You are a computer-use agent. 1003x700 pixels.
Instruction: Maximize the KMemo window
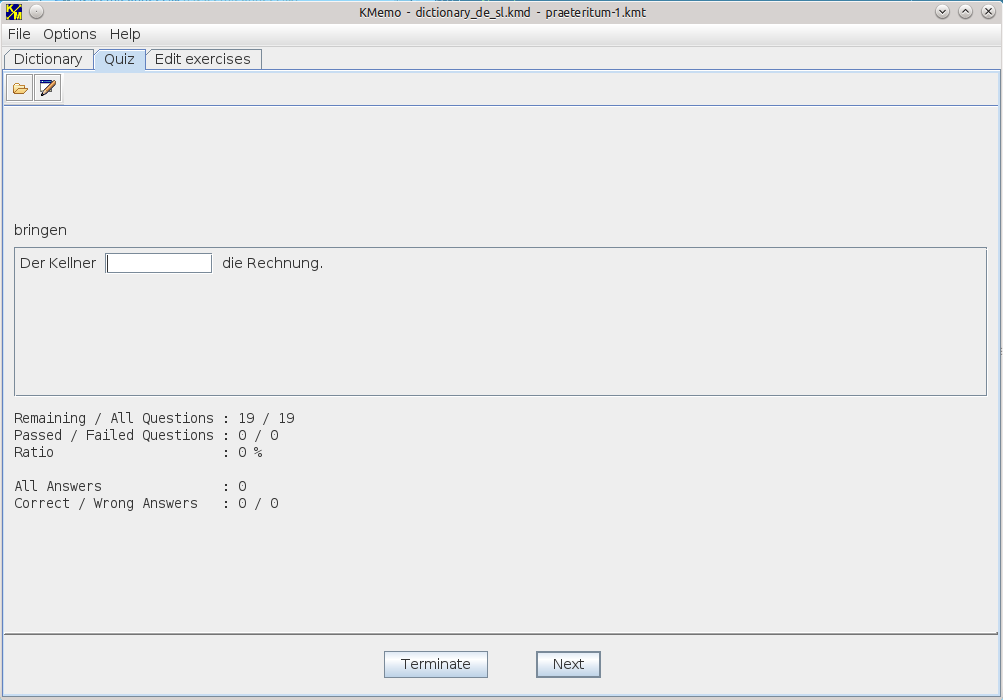coord(965,12)
